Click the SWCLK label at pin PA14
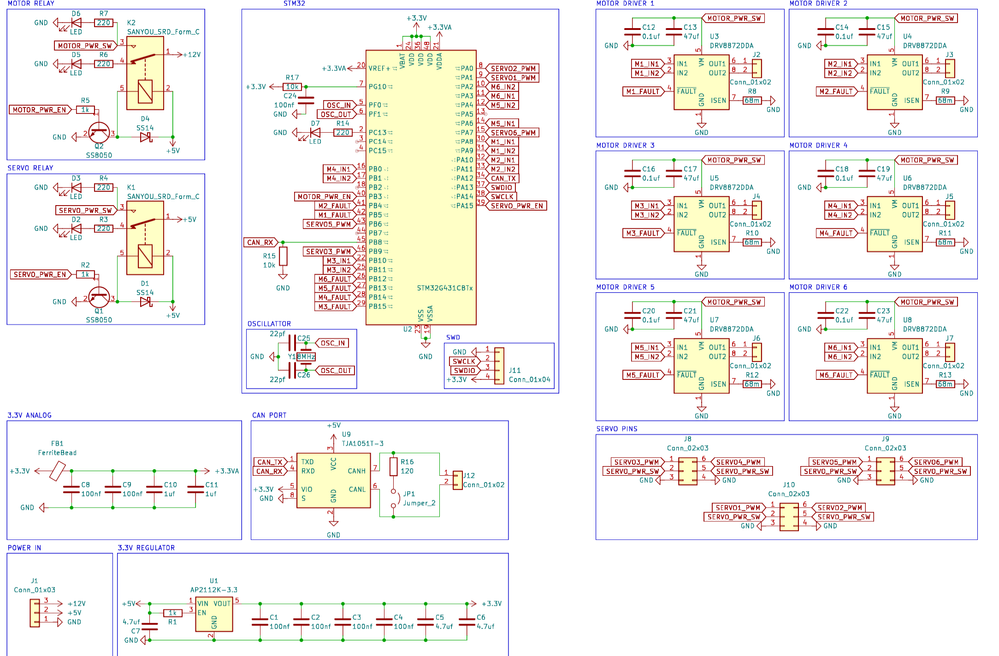999x656 pixels. tap(501, 197)
